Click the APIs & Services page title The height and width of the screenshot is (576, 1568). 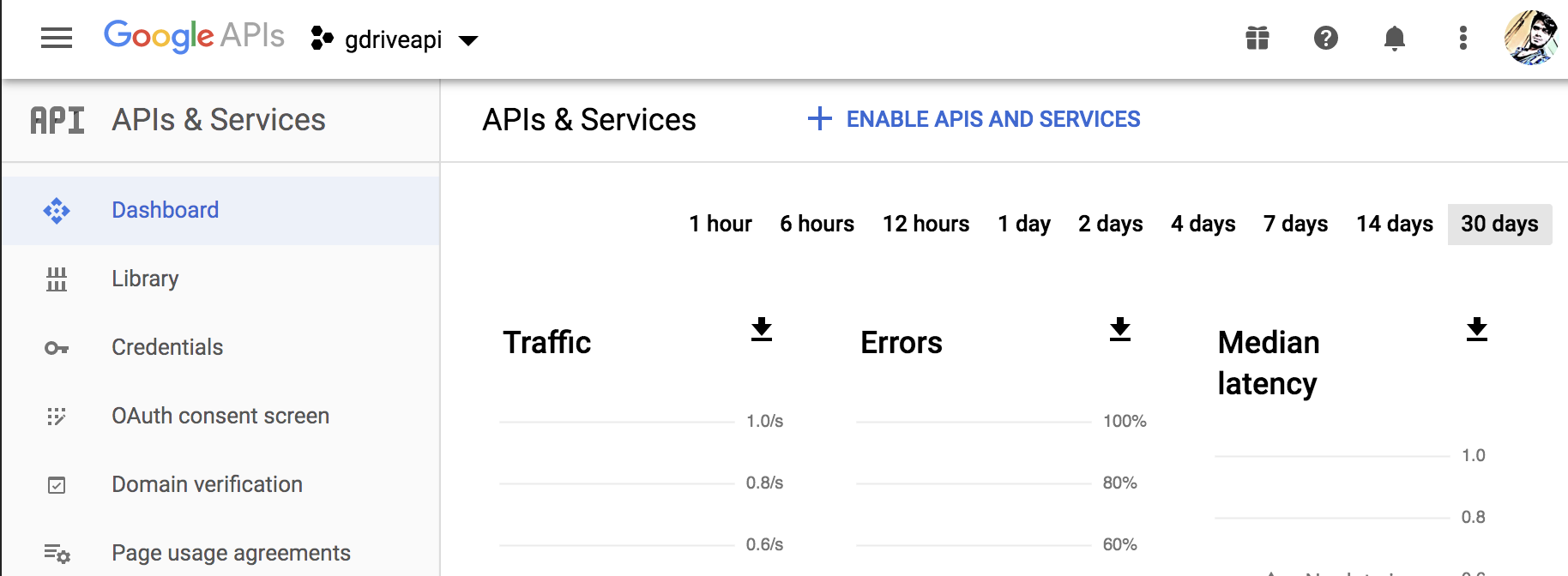(x=589, y=120)
